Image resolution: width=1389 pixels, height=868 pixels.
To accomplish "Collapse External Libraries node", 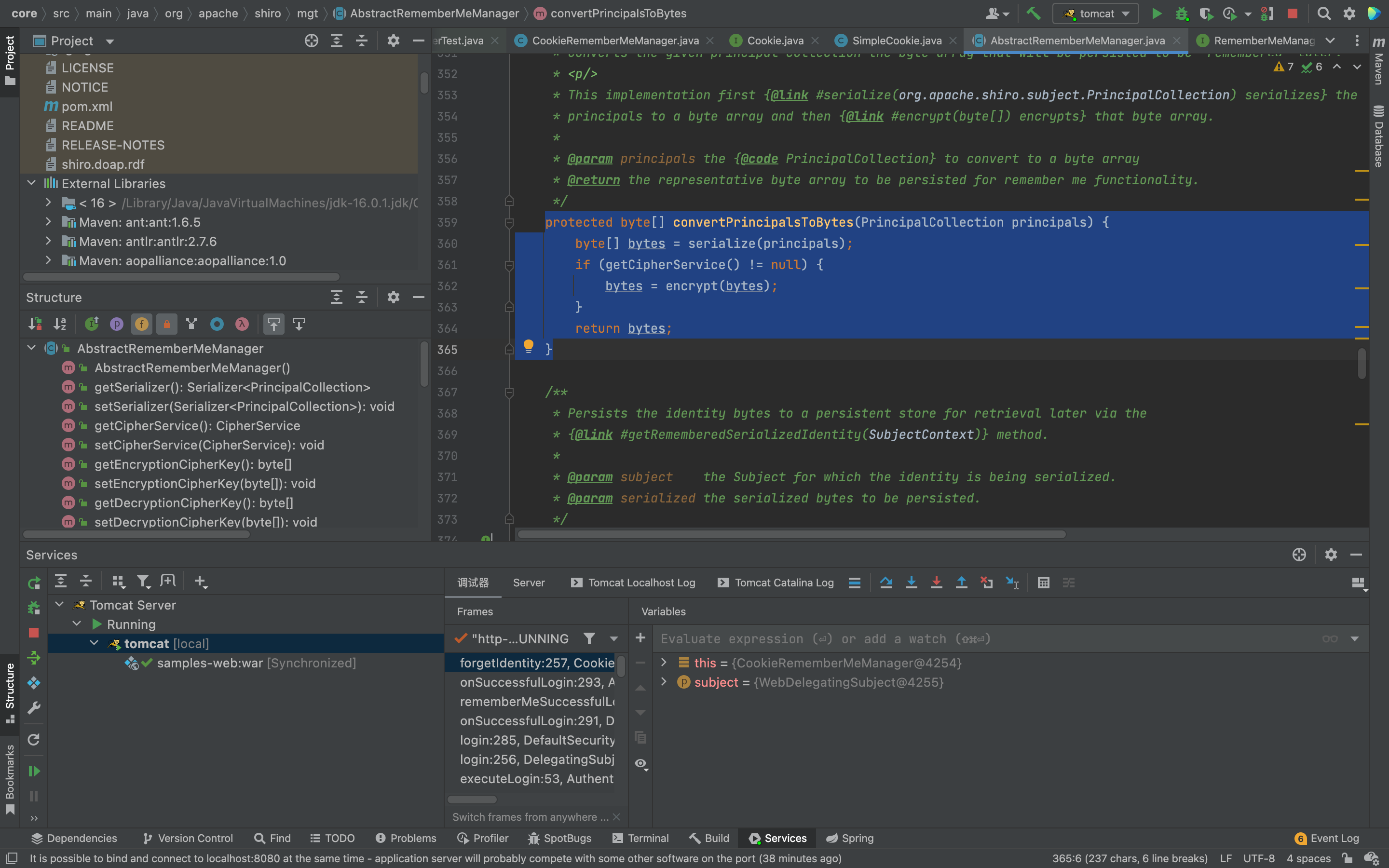I will point(31,183).
